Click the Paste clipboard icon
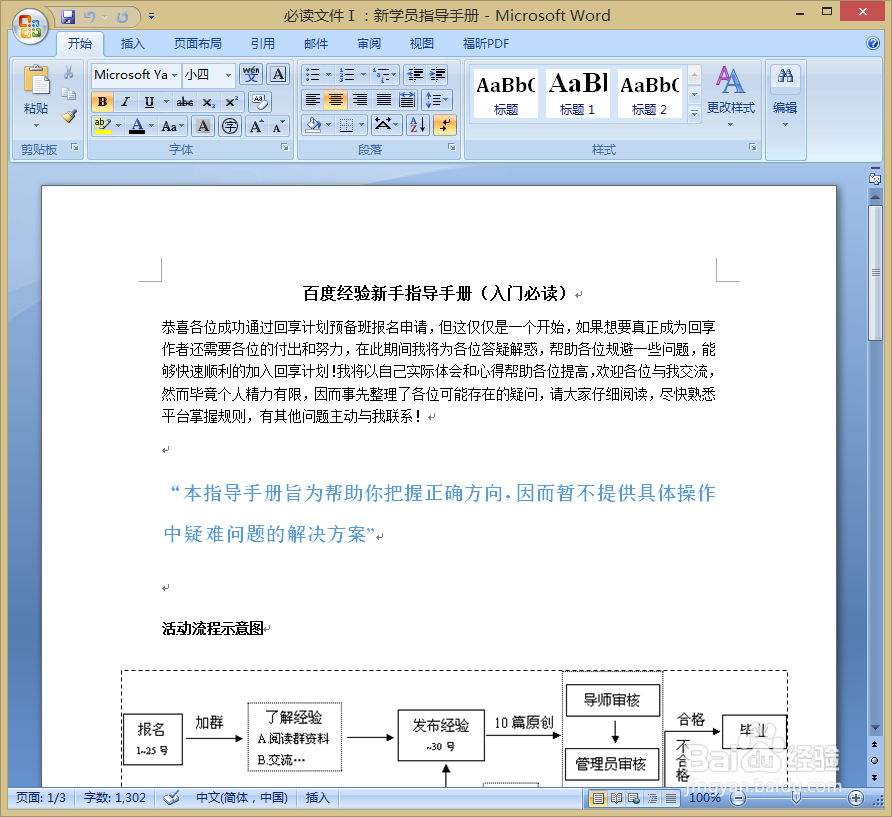 point(36,79)
